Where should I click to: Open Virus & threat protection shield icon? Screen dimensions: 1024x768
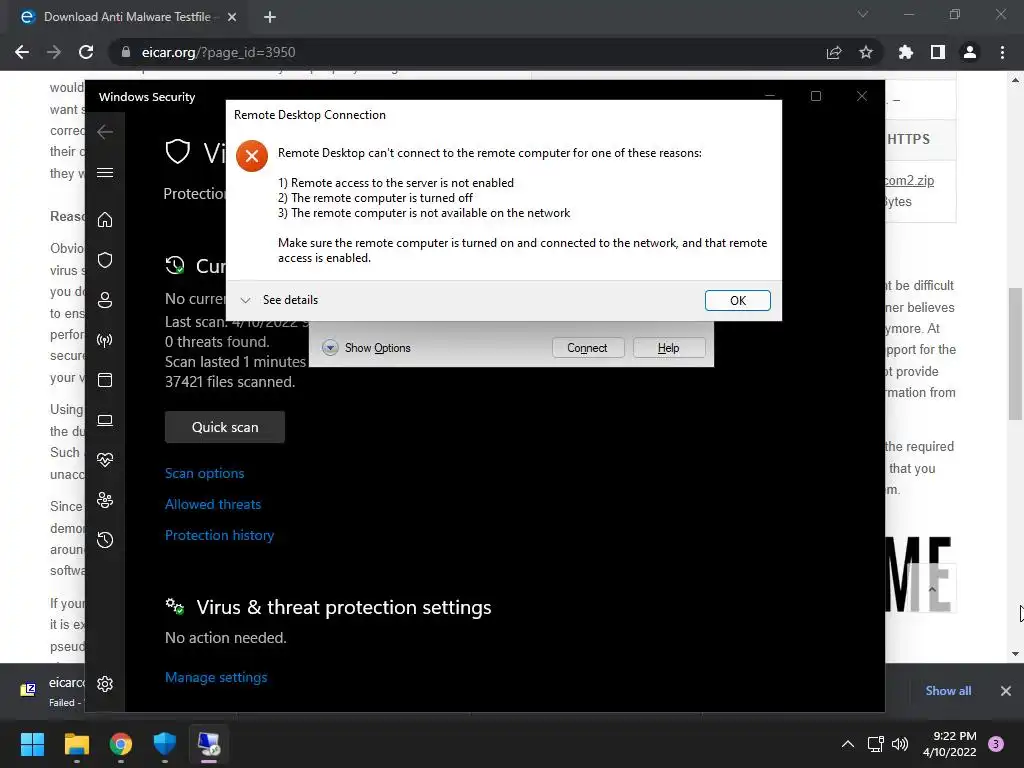(x=105, y=260)
